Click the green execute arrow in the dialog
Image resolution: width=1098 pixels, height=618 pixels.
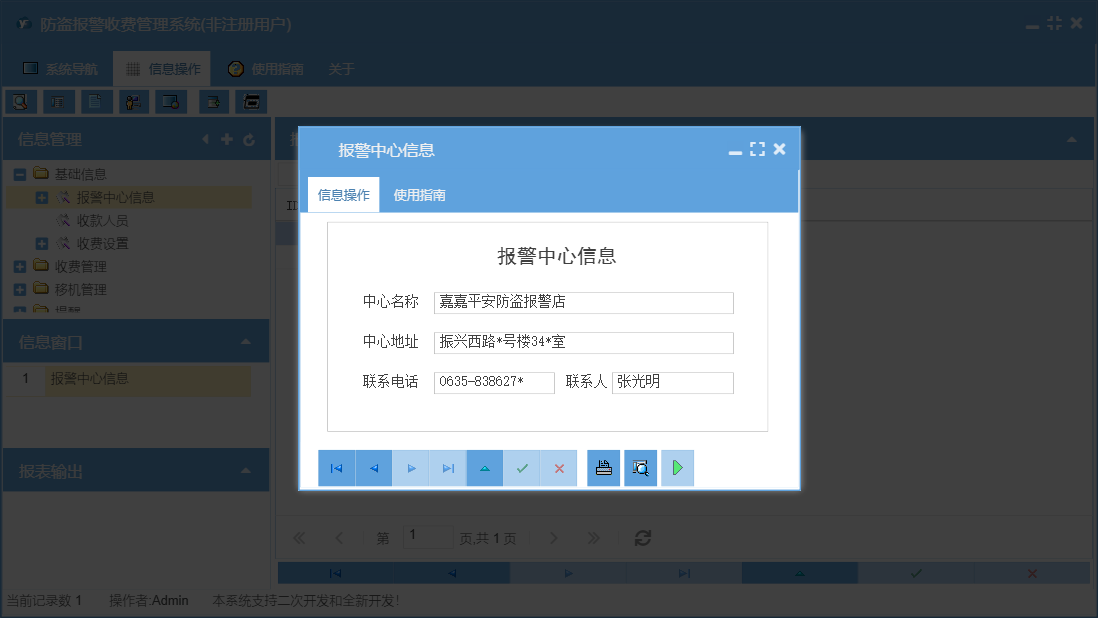coord(677,467)
